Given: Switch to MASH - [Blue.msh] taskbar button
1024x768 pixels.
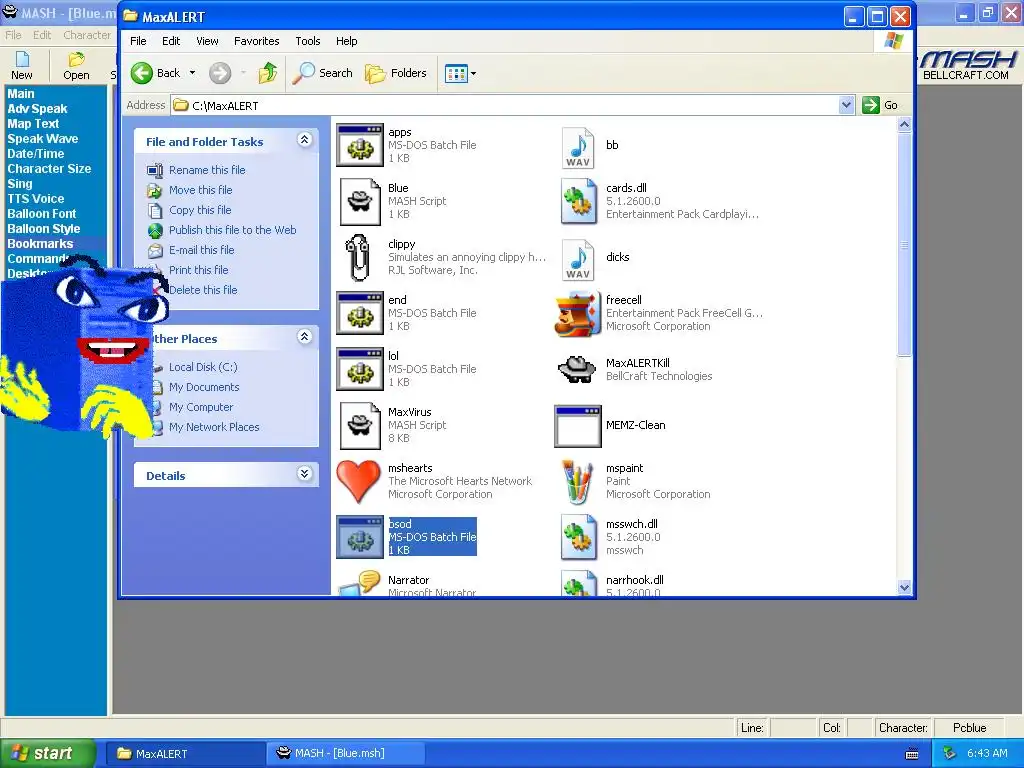Looking at the screenshot, I should pos(346,754).
